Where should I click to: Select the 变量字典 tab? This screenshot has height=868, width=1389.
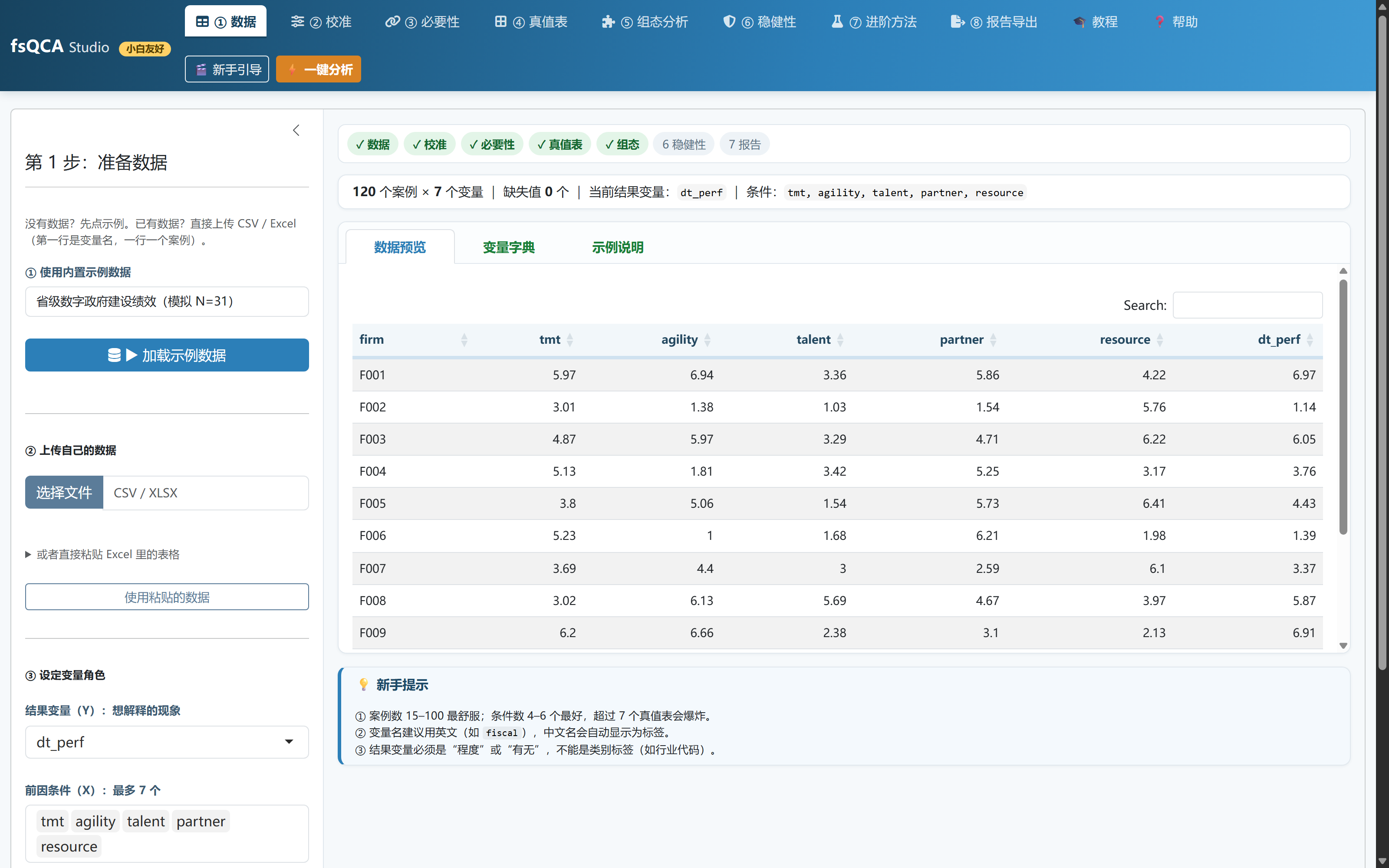click(x=509, y=247)
